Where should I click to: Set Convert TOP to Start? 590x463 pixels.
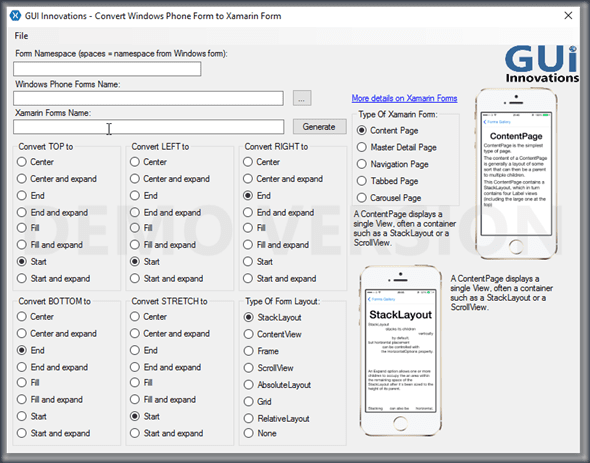(x=32, y=262)
